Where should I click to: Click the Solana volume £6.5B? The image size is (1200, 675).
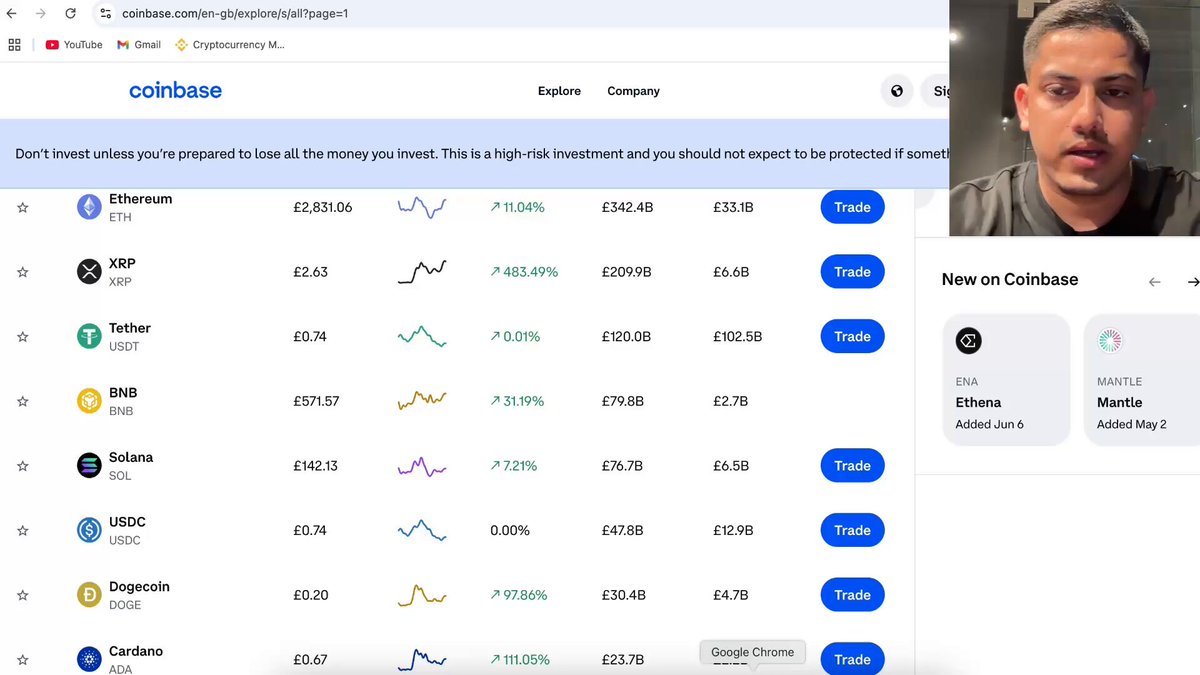(731, 466)
